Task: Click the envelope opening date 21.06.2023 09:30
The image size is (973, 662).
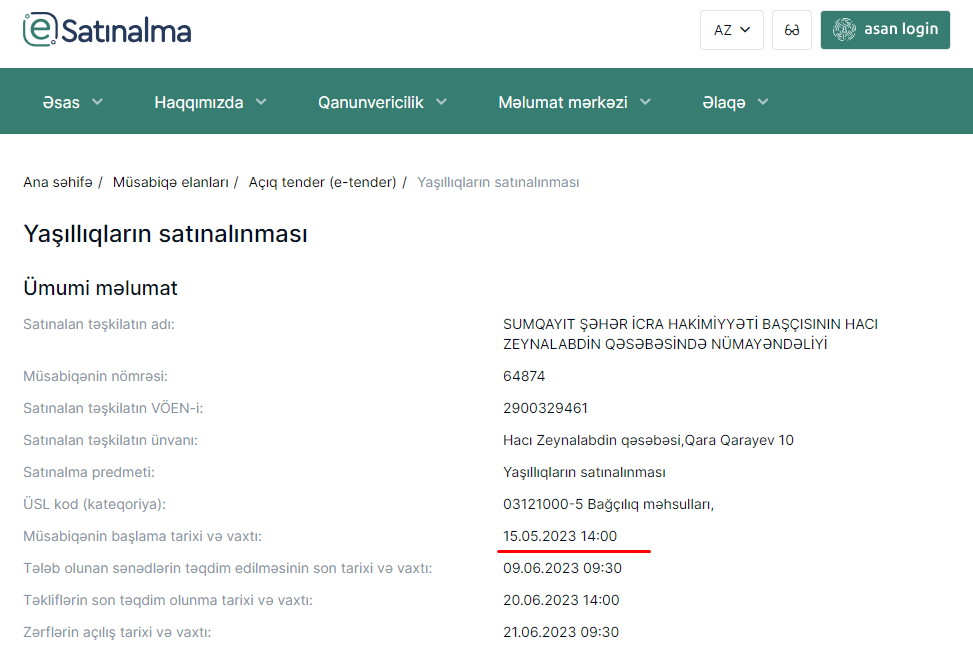Action: [561, 632]
